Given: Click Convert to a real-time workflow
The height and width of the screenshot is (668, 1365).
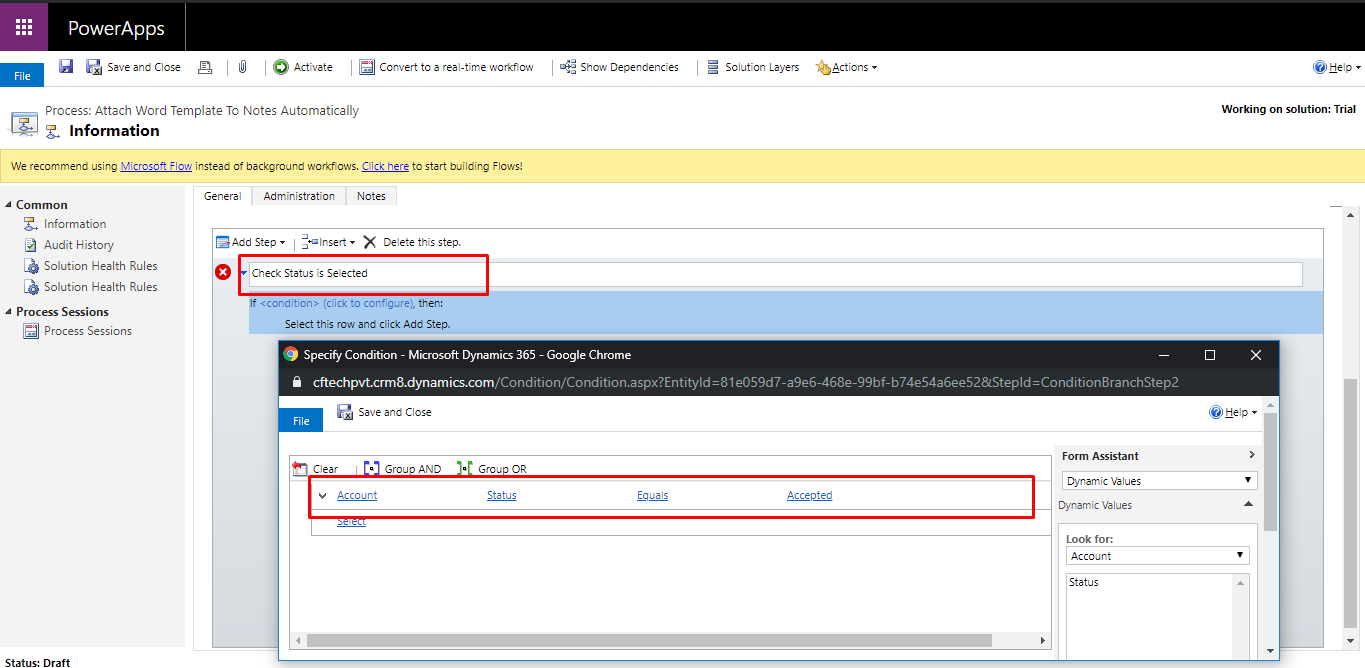Looking at the screenshot, I should 447,67.
